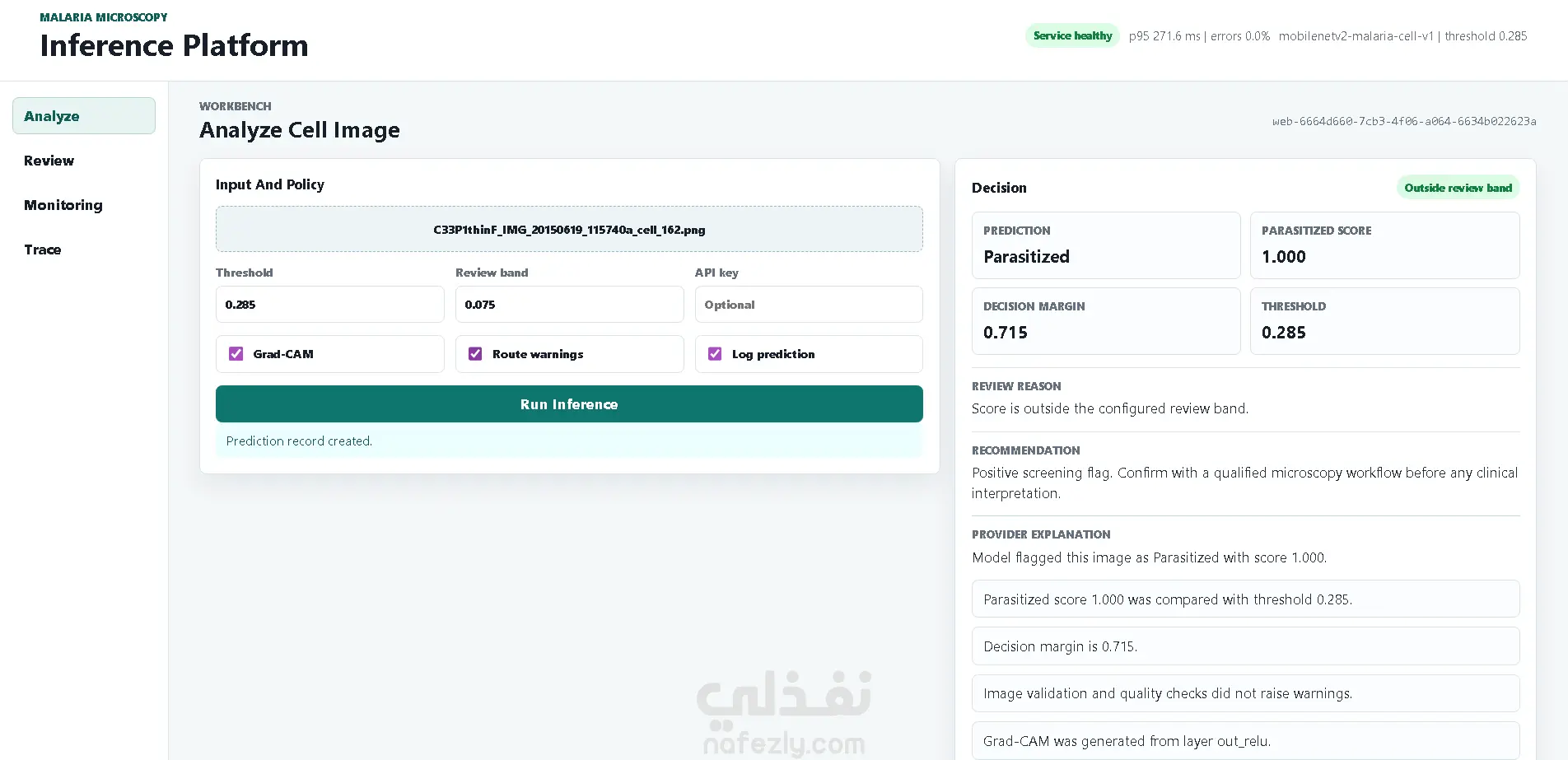Click the Service healthy status badge
The width and height of the screenshot is (1568, 760).
1072,35
